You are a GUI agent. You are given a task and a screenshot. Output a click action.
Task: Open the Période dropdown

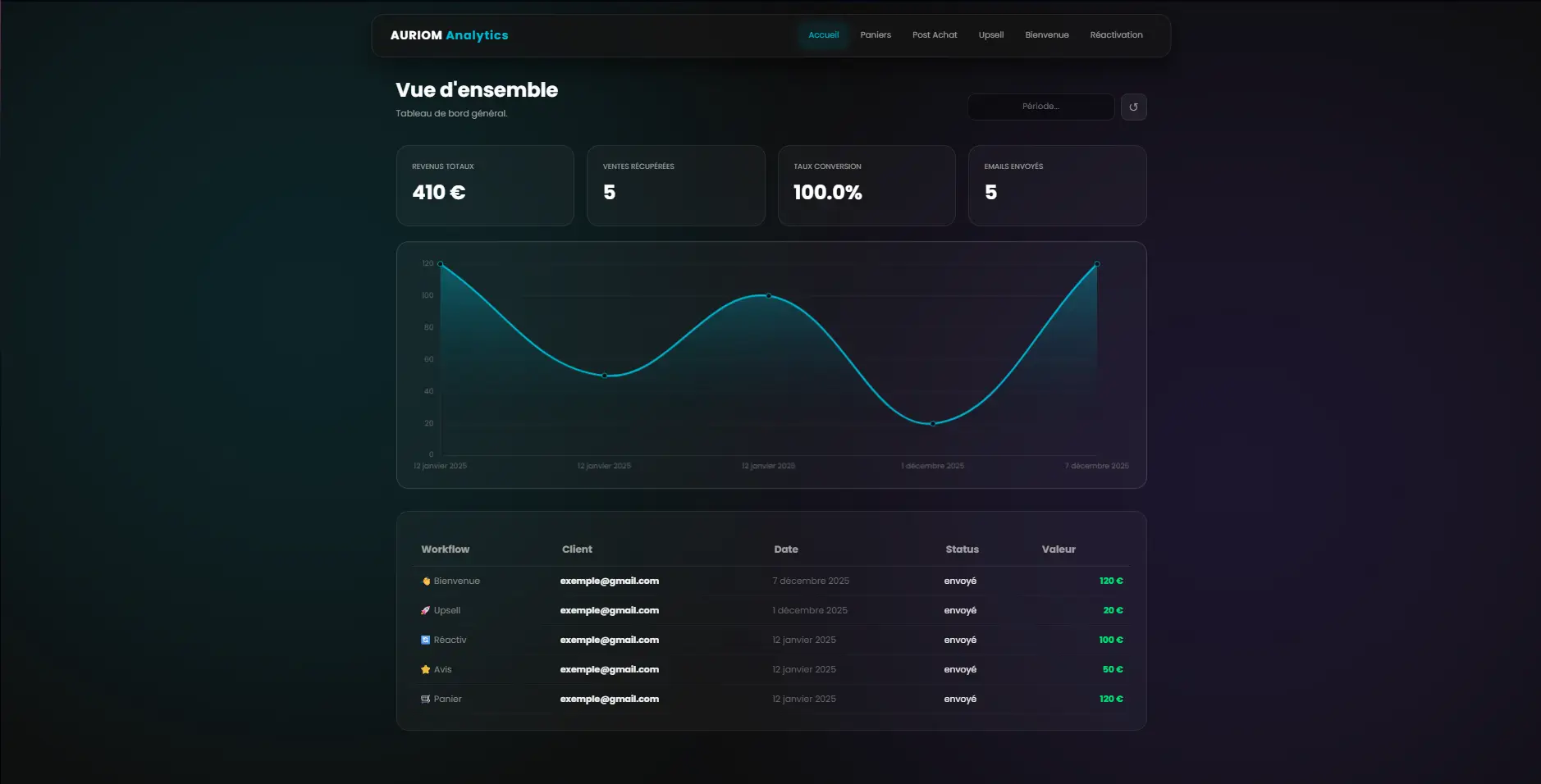click(1040, 107)
